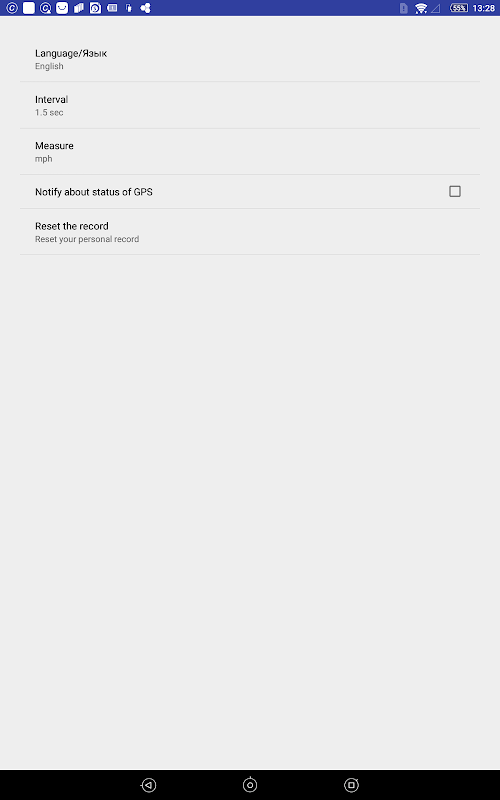
Task: Select Reset the record option
Action: (x=250, y=232)
